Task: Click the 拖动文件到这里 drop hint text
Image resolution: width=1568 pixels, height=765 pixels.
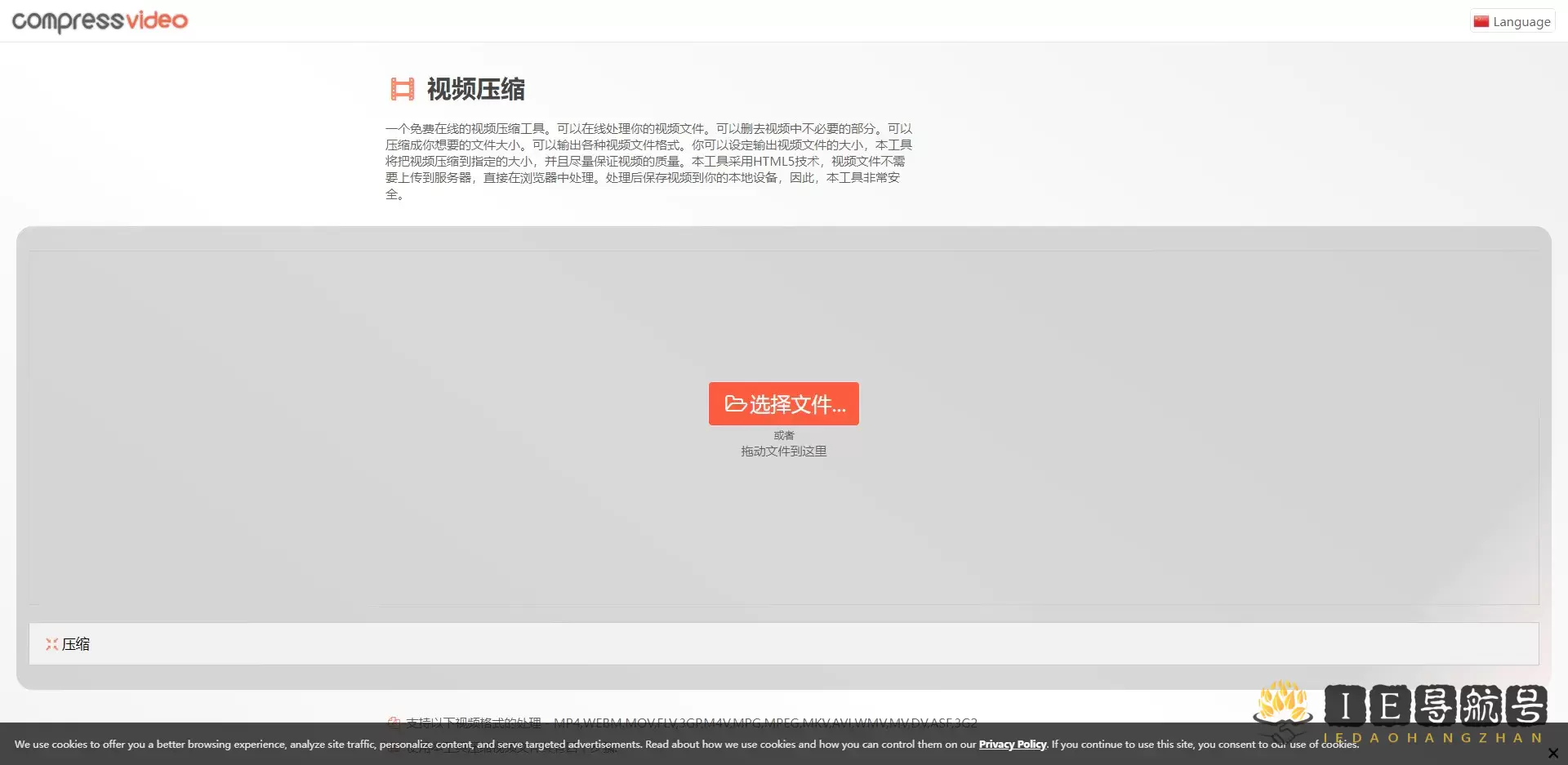Action: pyautogui.click(x=783, y=451)
